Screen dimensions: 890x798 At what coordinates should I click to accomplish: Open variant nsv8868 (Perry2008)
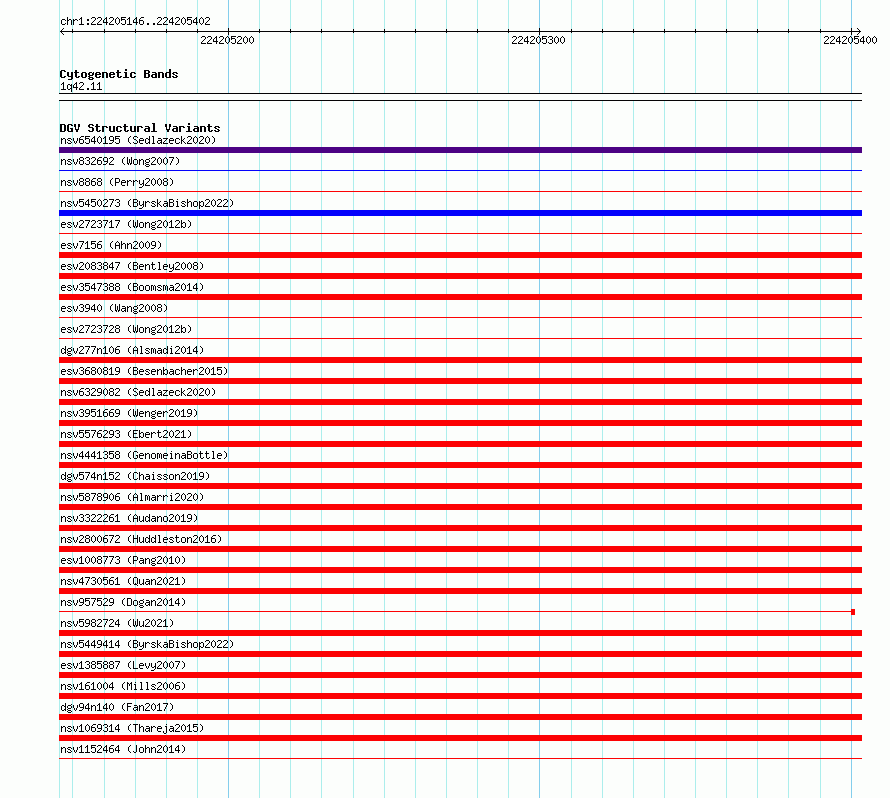(117, 182)
